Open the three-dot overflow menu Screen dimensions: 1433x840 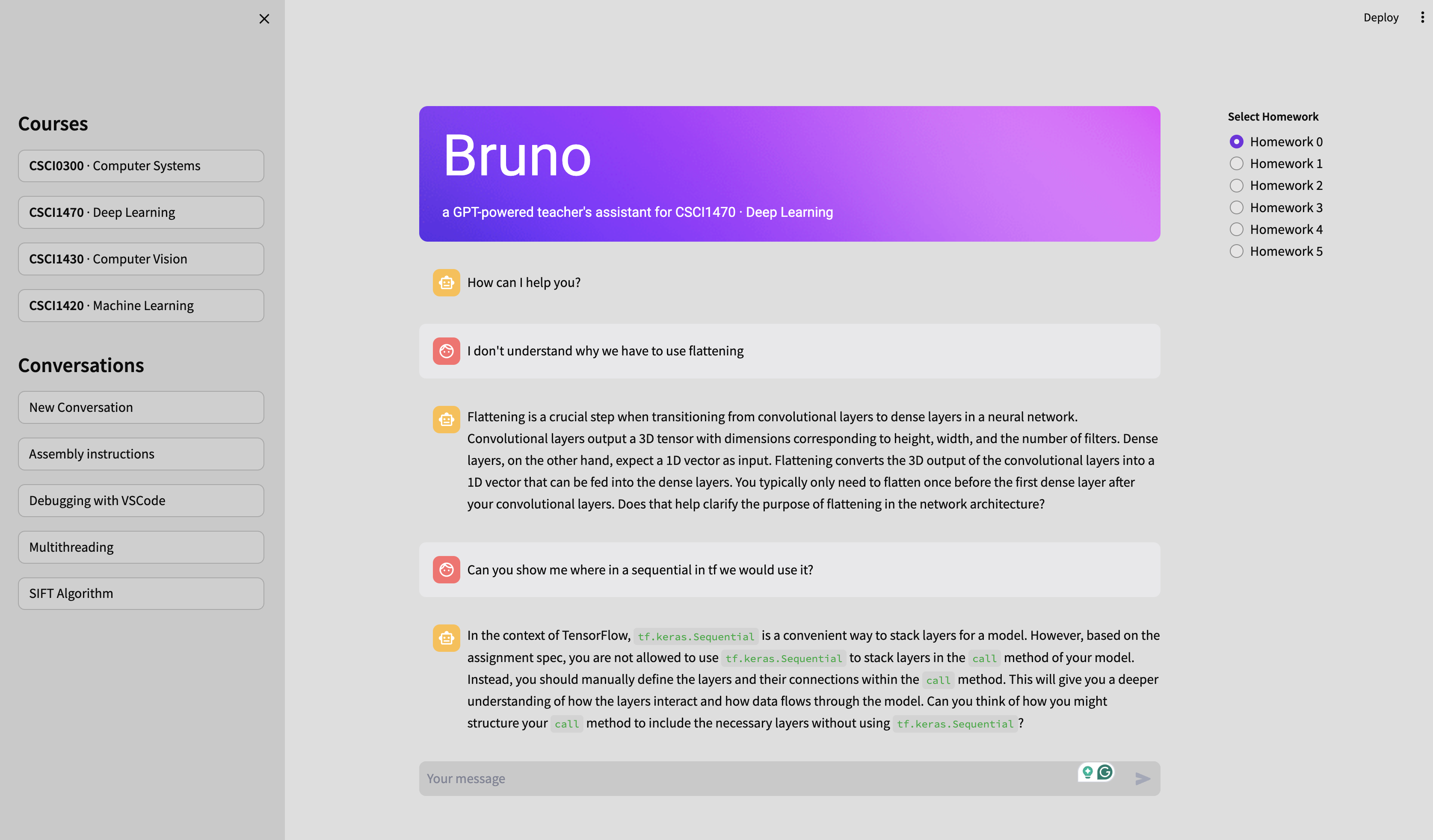(1422, 17)
